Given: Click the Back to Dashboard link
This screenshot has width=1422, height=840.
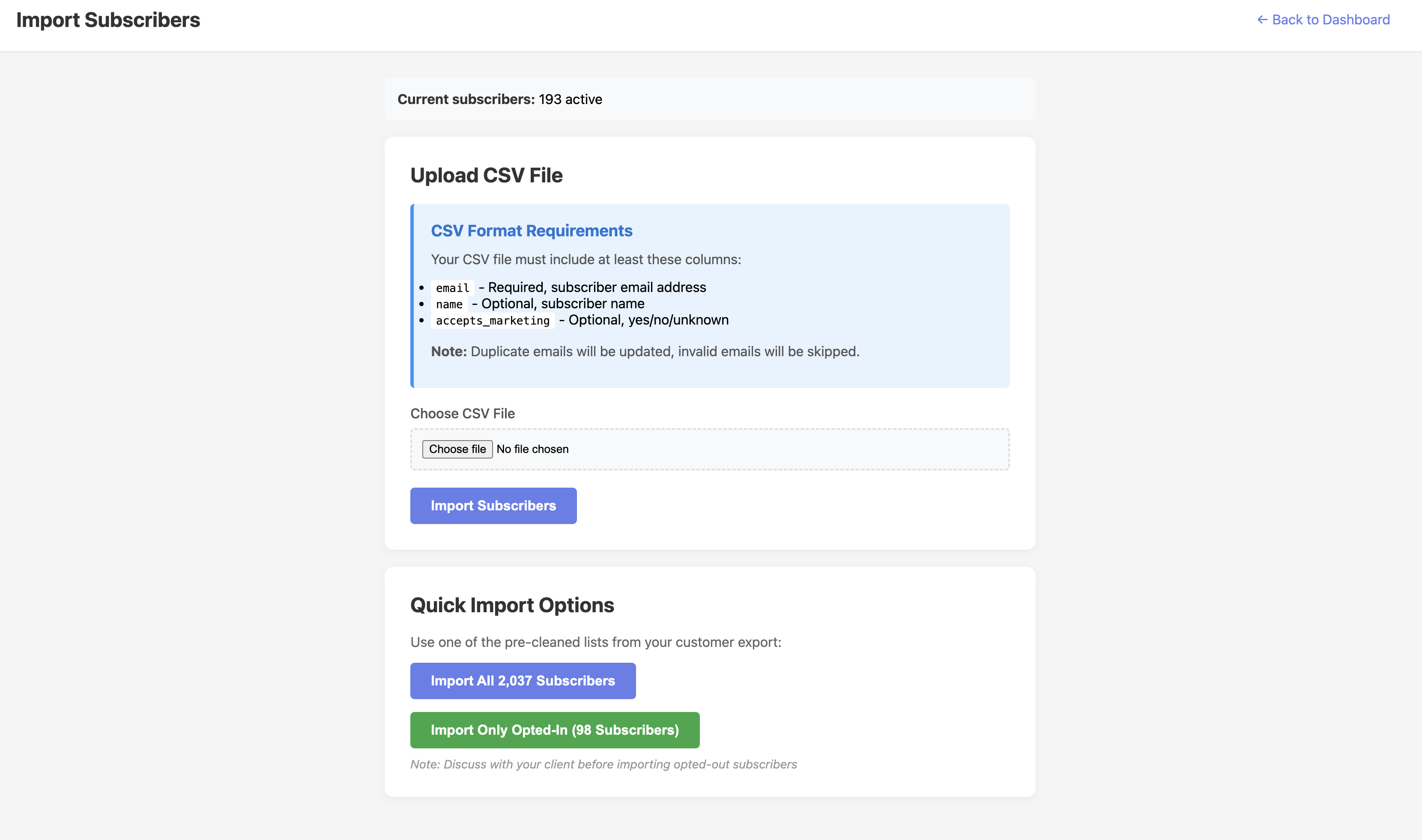Looking at the screenshot, I should [1329, 20].
